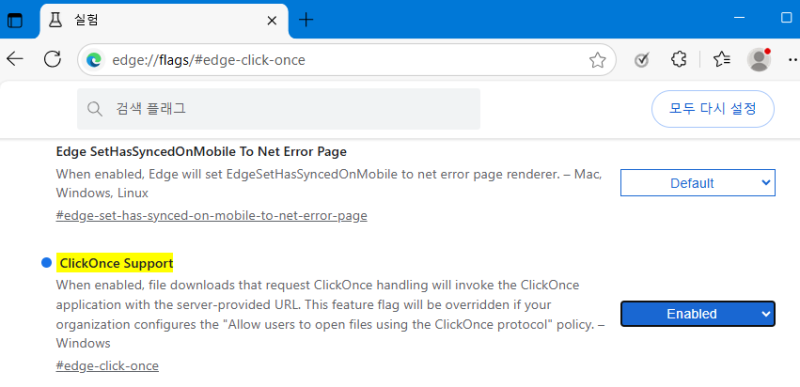Go back with the back arrow

[15, 59]
